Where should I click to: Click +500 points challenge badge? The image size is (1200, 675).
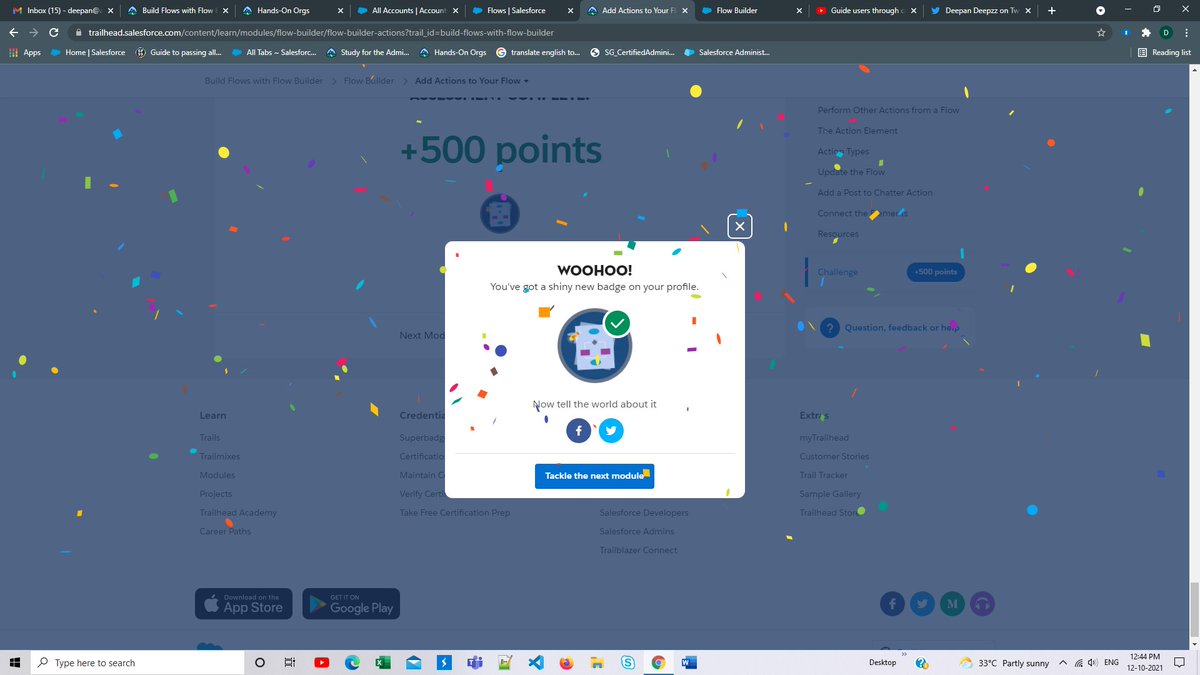[x=936, y=272]
